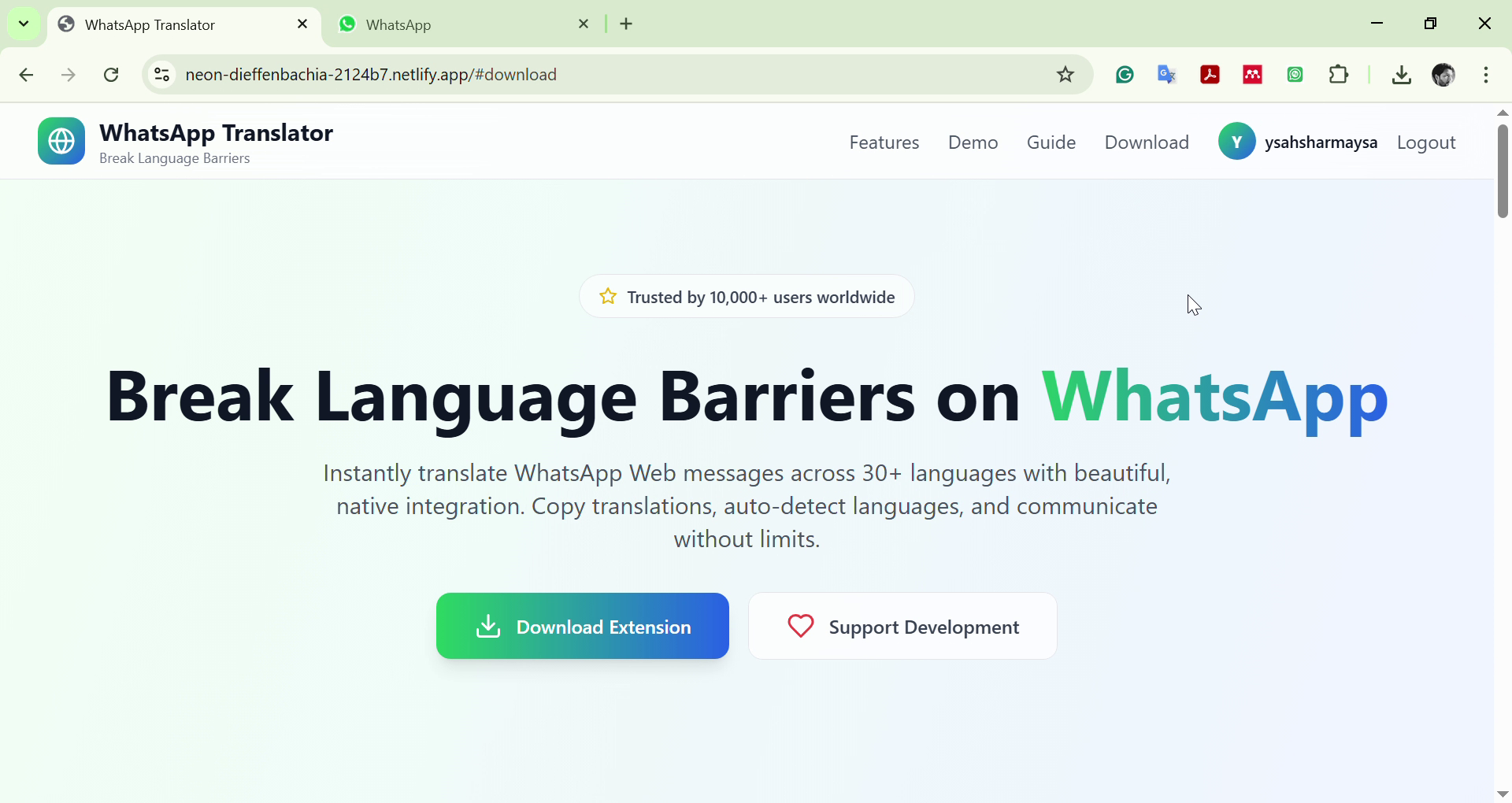Image resolution: width=1512 pixels, height=803 pixels.
Task: Click the star icon in trusted badge
Action: [x=608, y=297]
